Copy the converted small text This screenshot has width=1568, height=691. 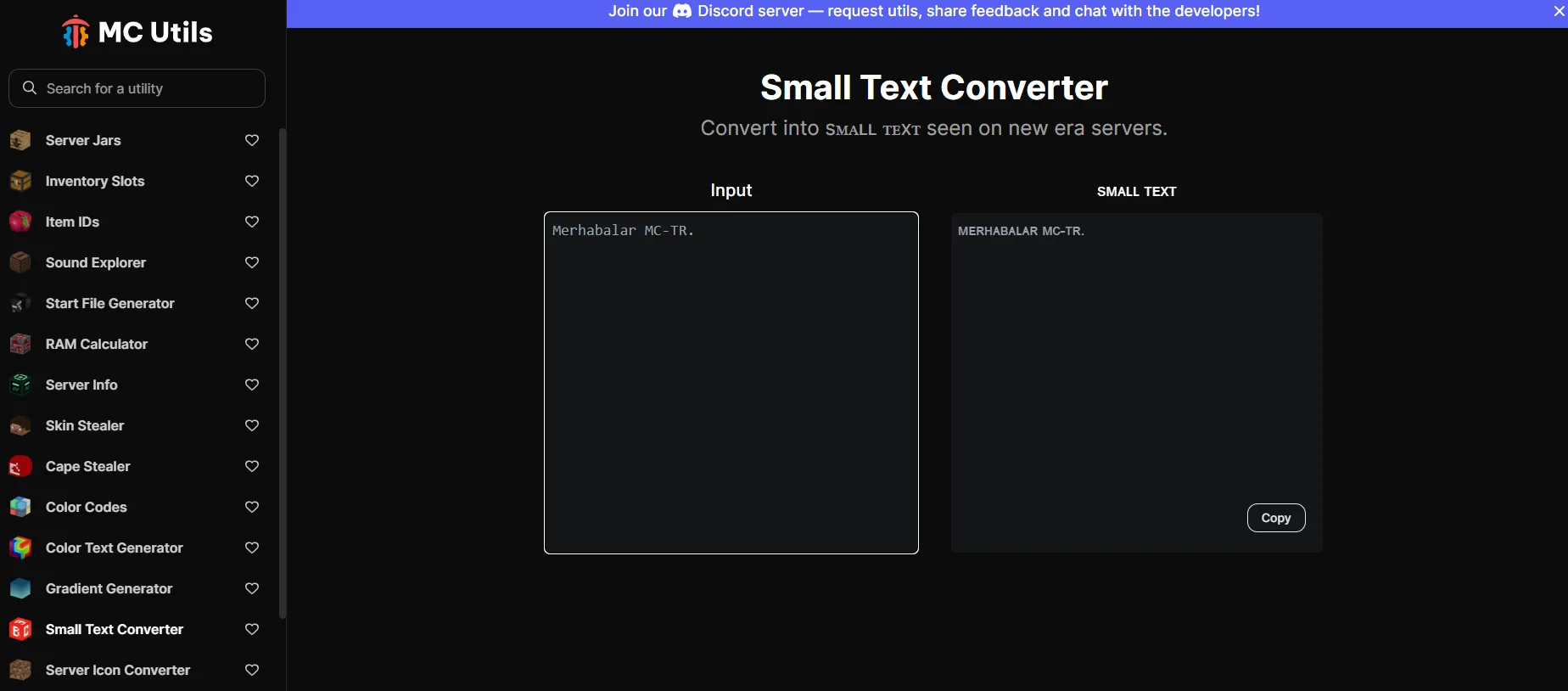pos(1276,518)
